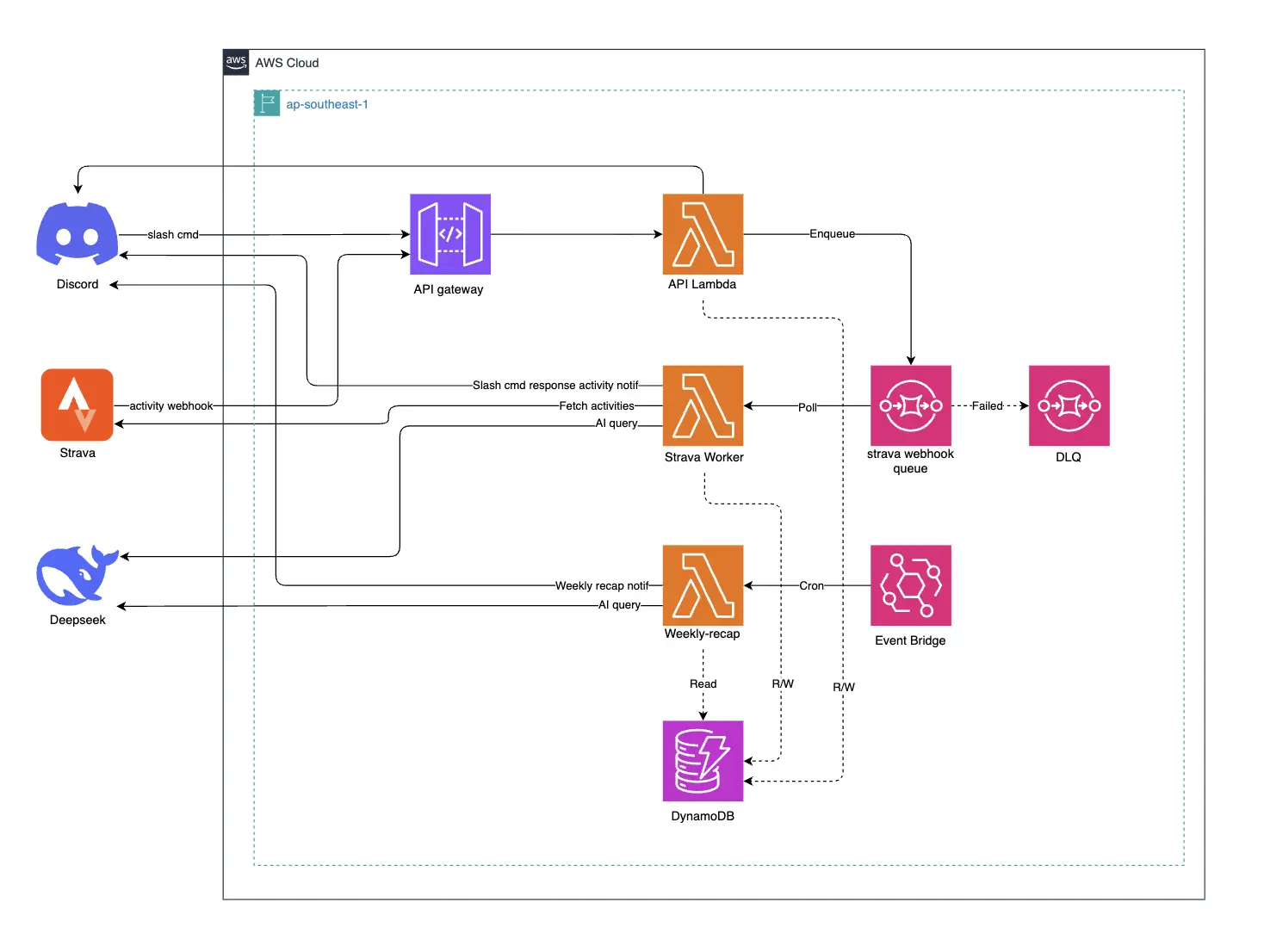Select the Strava app icon
The width and height of the screenshot is (1264, 952).
(77, 405)
